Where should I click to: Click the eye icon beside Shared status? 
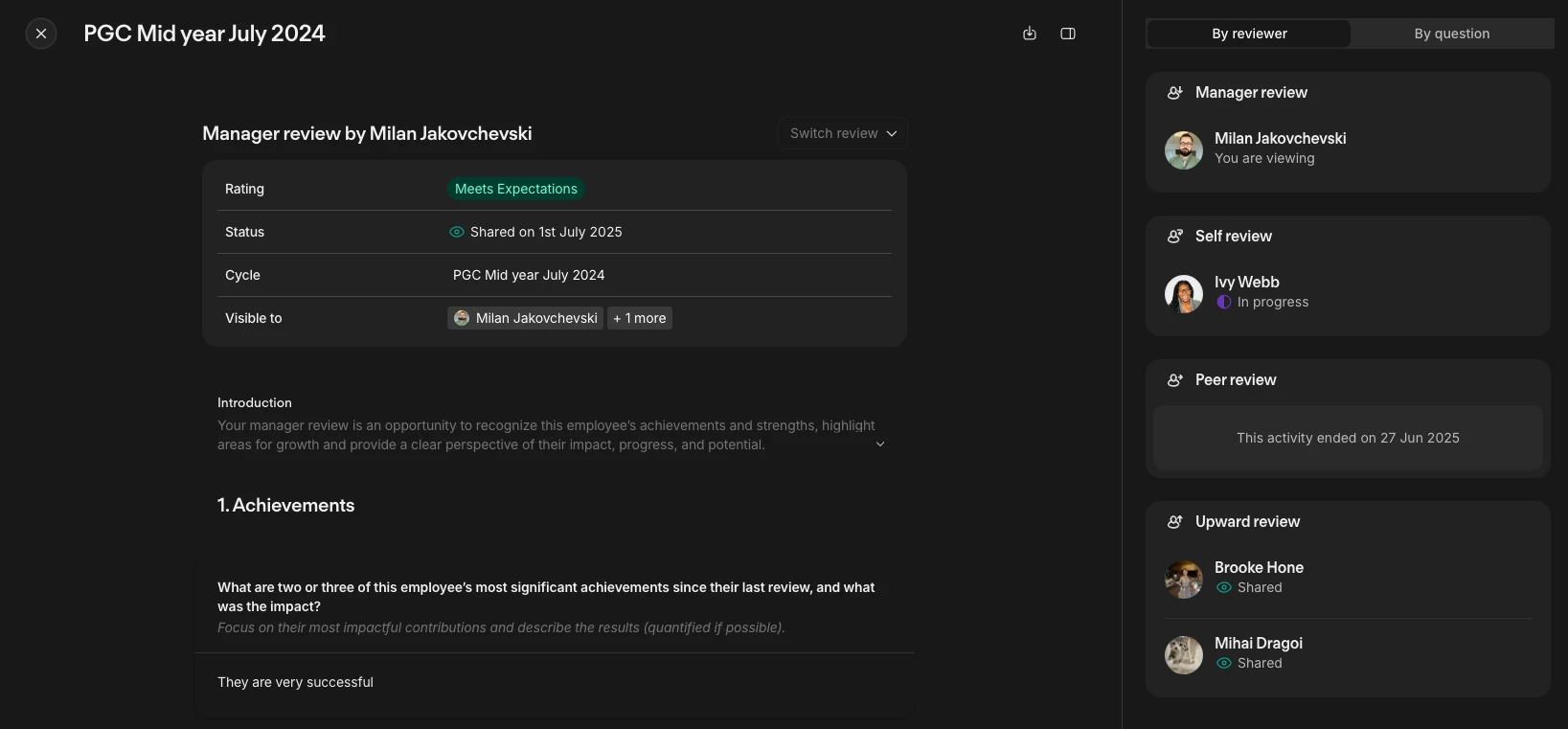click(x=457, y=232)
